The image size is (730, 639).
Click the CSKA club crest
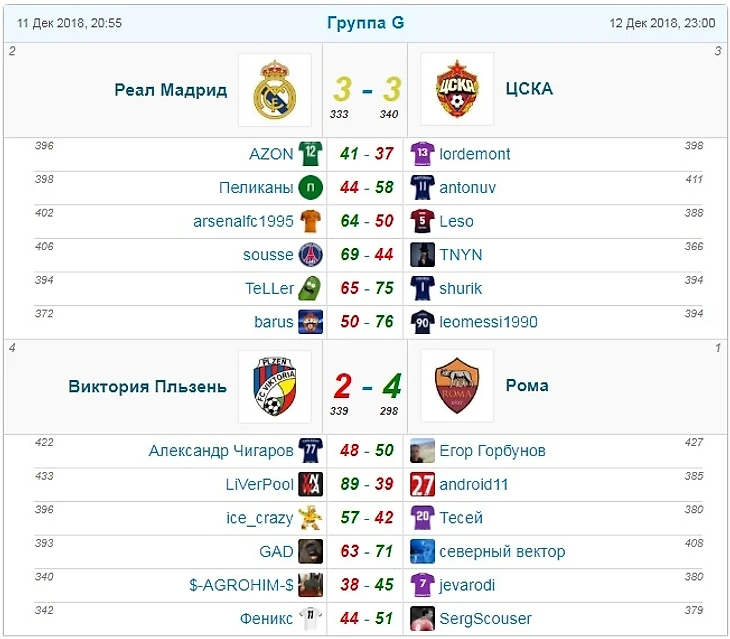click(x=457, y=90)
